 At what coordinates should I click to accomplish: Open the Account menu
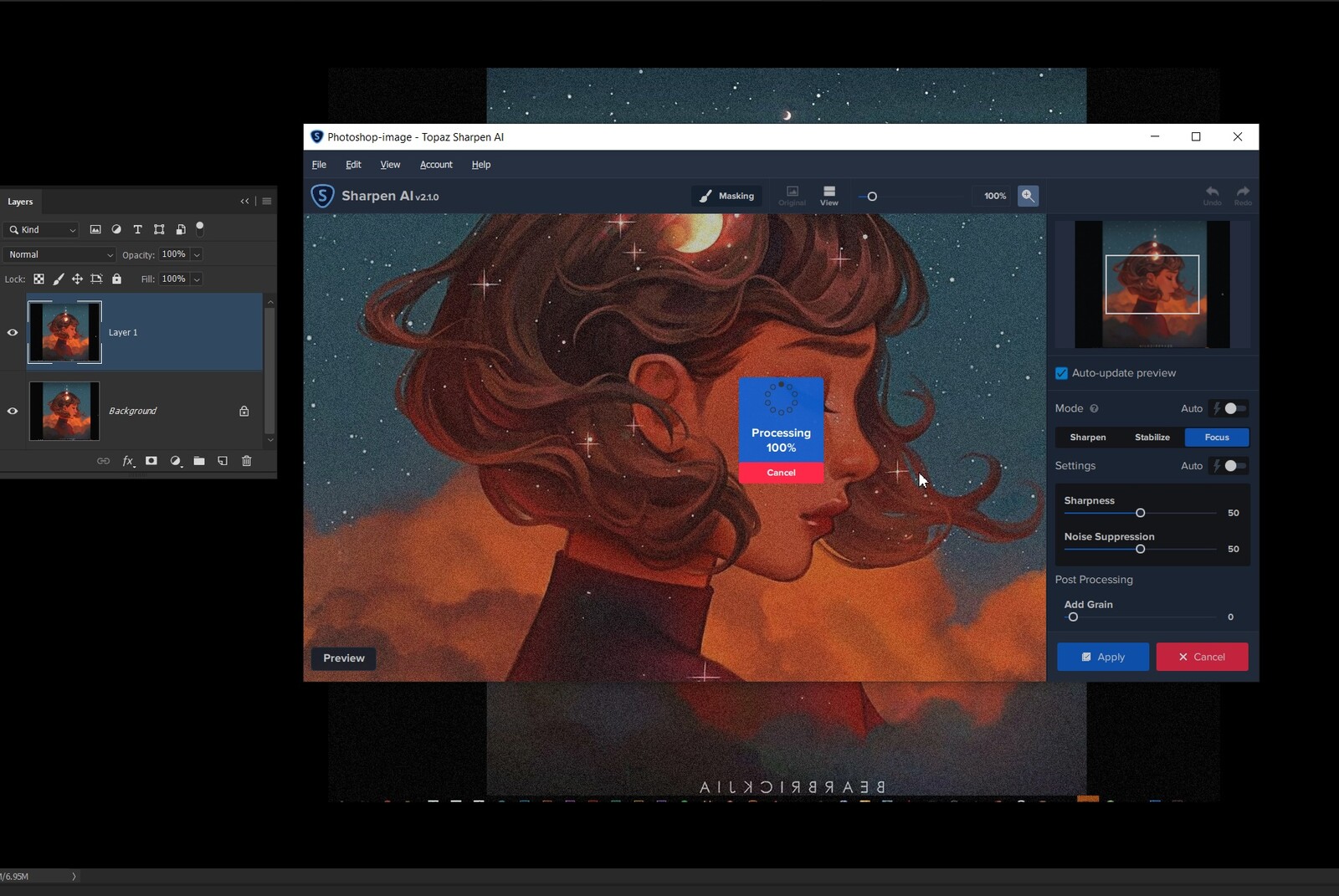click(436, 165)
